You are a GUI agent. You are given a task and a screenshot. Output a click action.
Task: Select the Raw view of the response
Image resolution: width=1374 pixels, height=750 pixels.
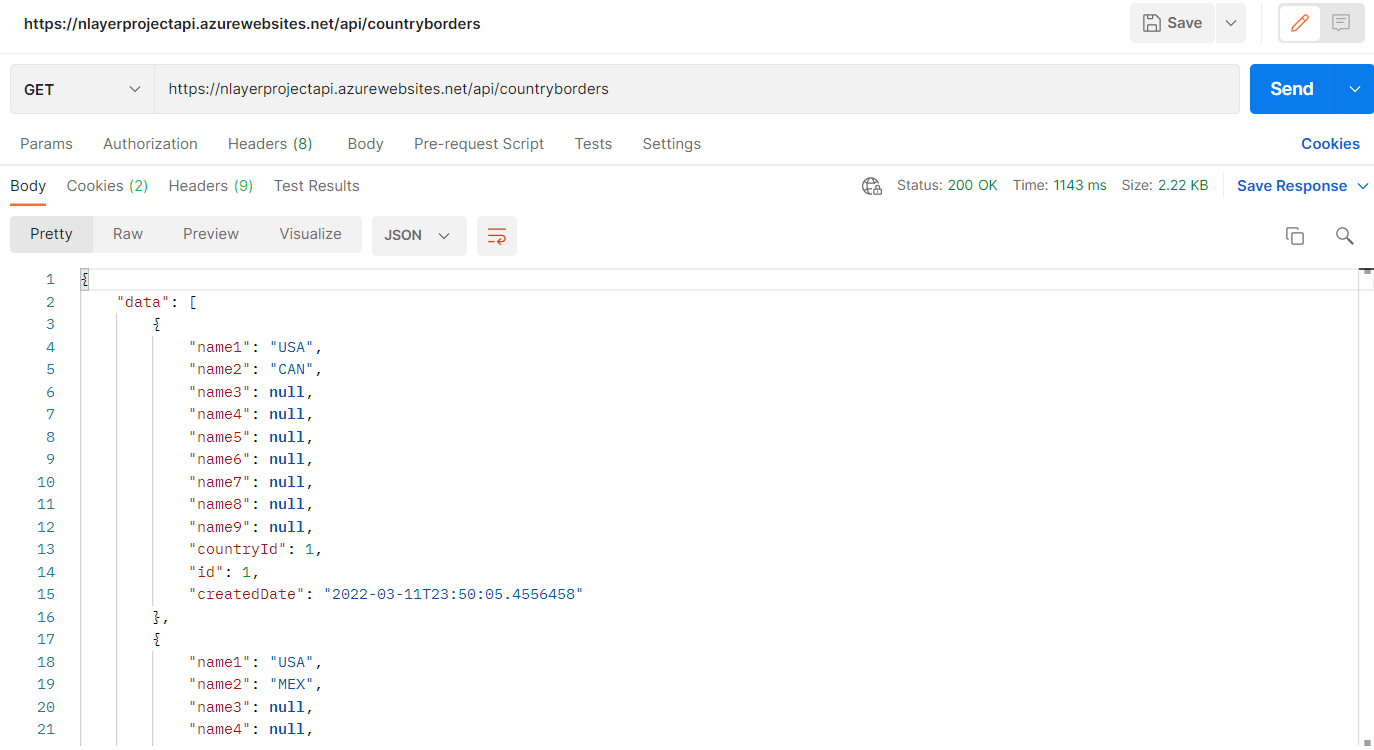coord(127,233)
